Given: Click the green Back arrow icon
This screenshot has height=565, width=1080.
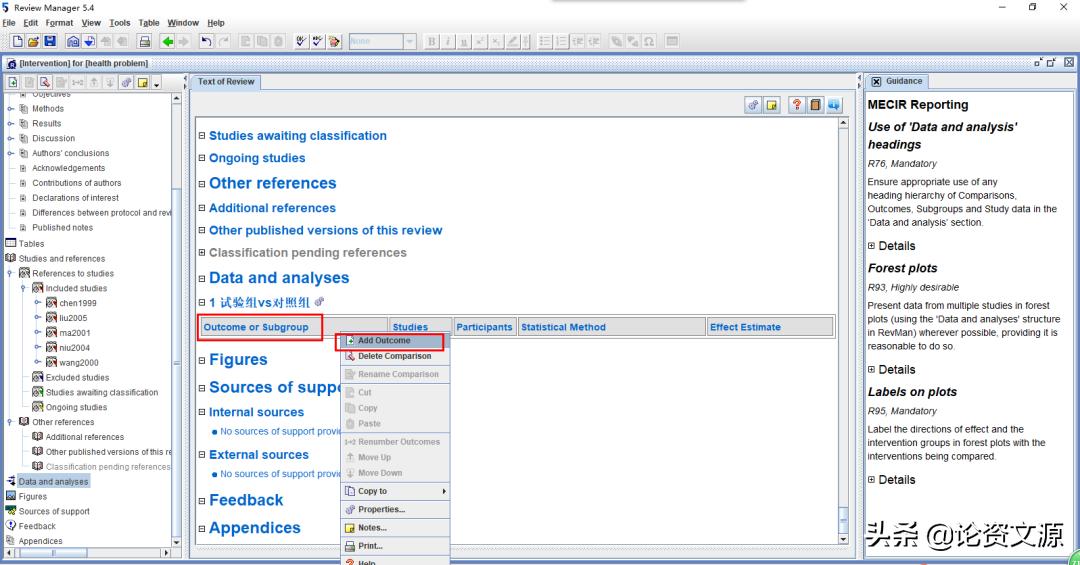Looking at the screenshot, I should coord(168,41).
